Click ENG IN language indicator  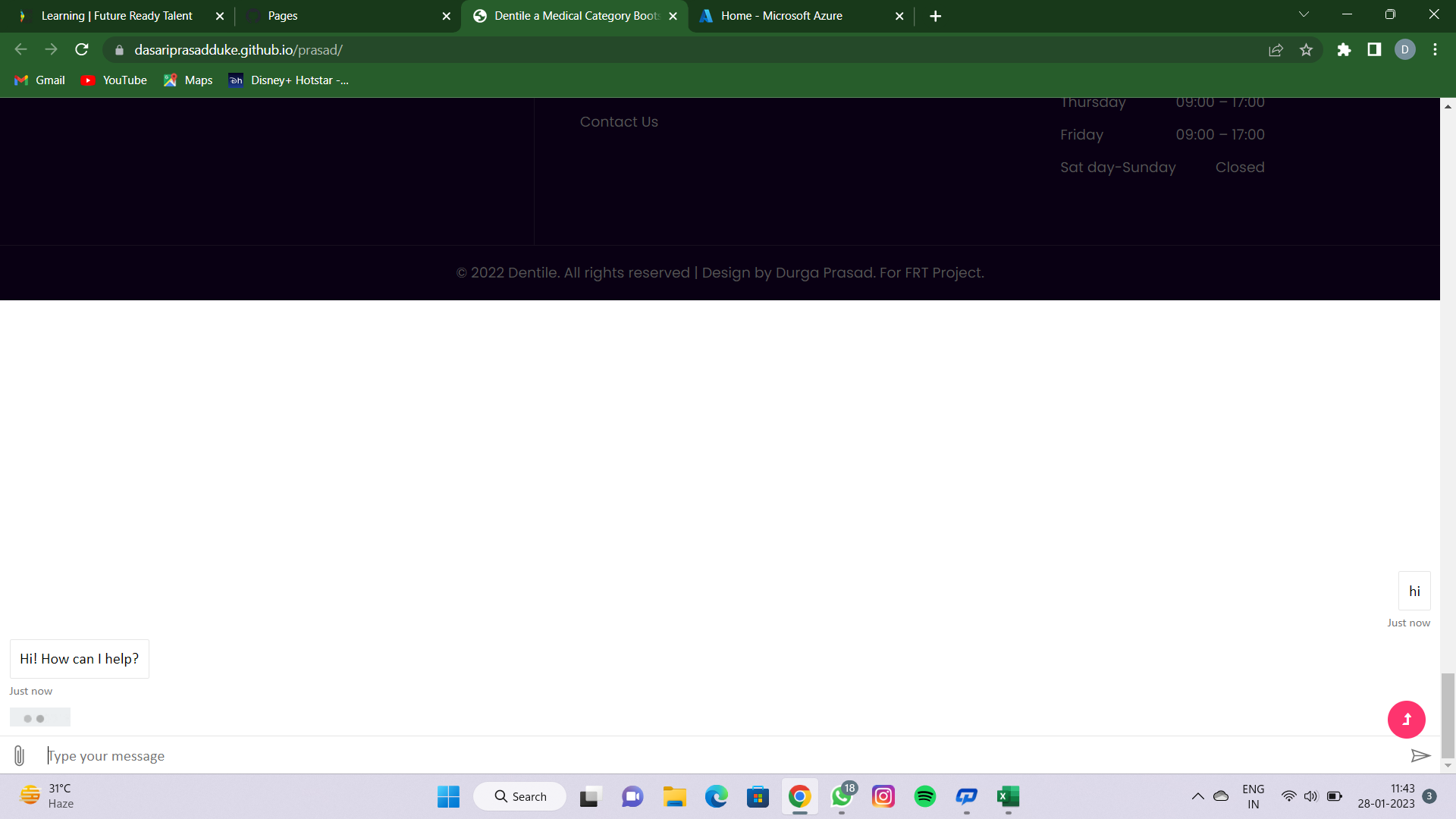pos(1253,796)
